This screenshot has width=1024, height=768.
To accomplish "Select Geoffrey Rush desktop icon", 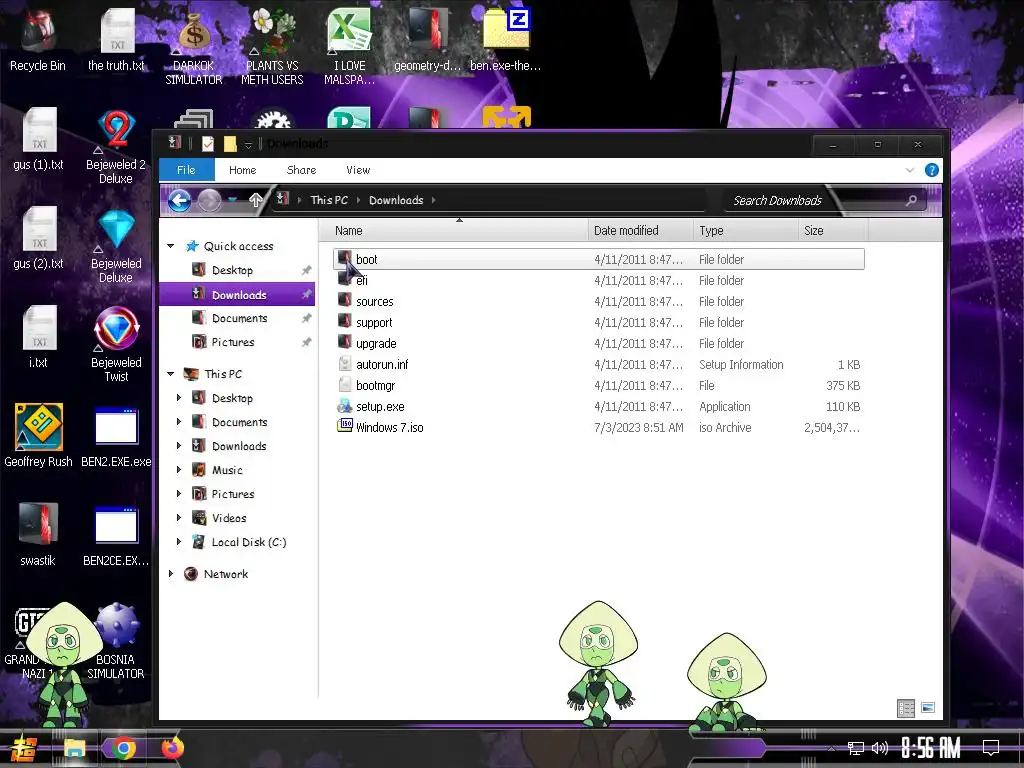I will click(x=38, y=436).
